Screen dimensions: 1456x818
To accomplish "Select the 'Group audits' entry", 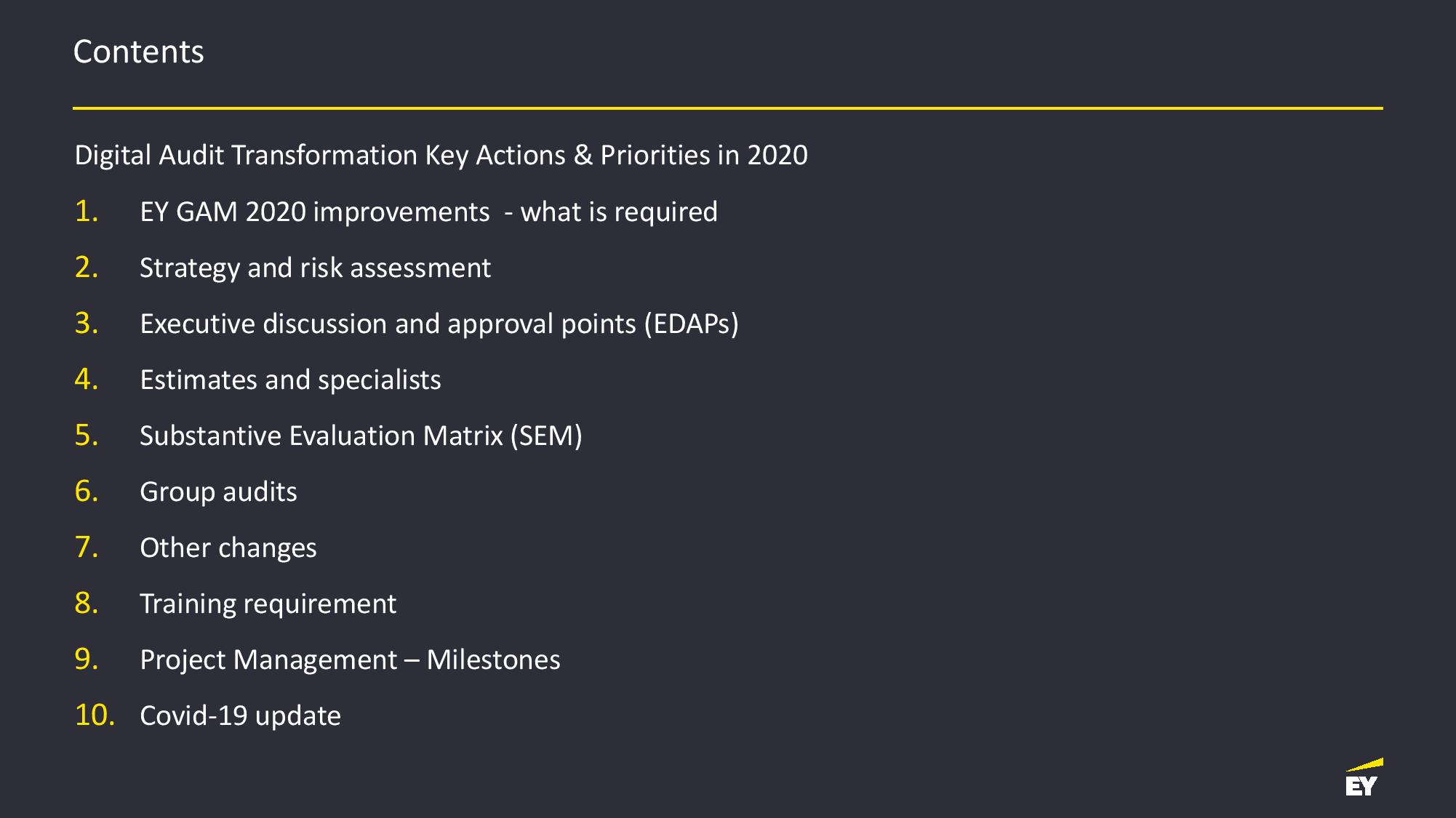I will (x=218, y=492).
